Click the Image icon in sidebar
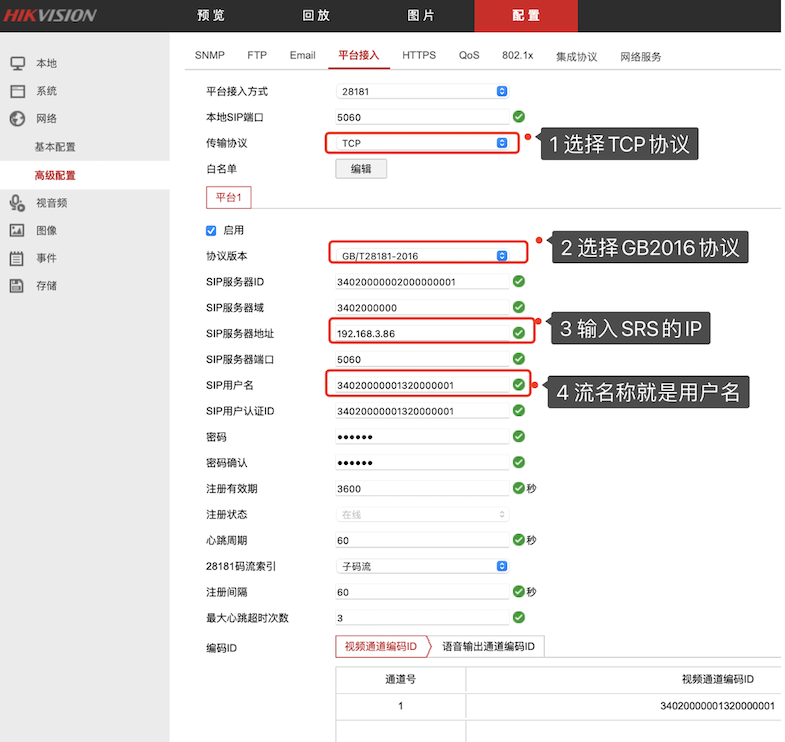The width and height of the screenshot is (785, 742). pyautogui.click(x=17, y=230)
